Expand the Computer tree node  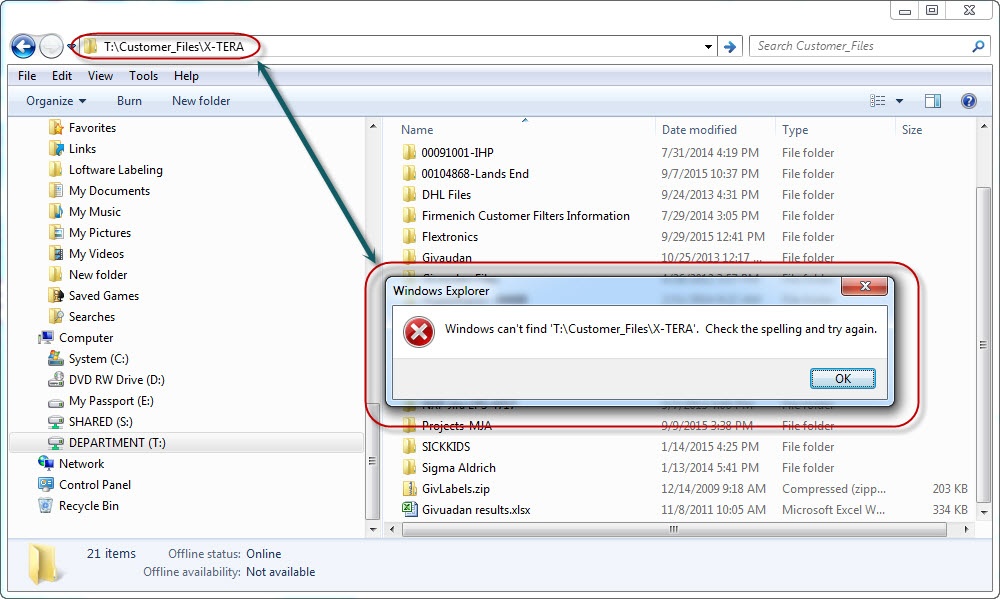pyautogui.click(x=33, y=337)
